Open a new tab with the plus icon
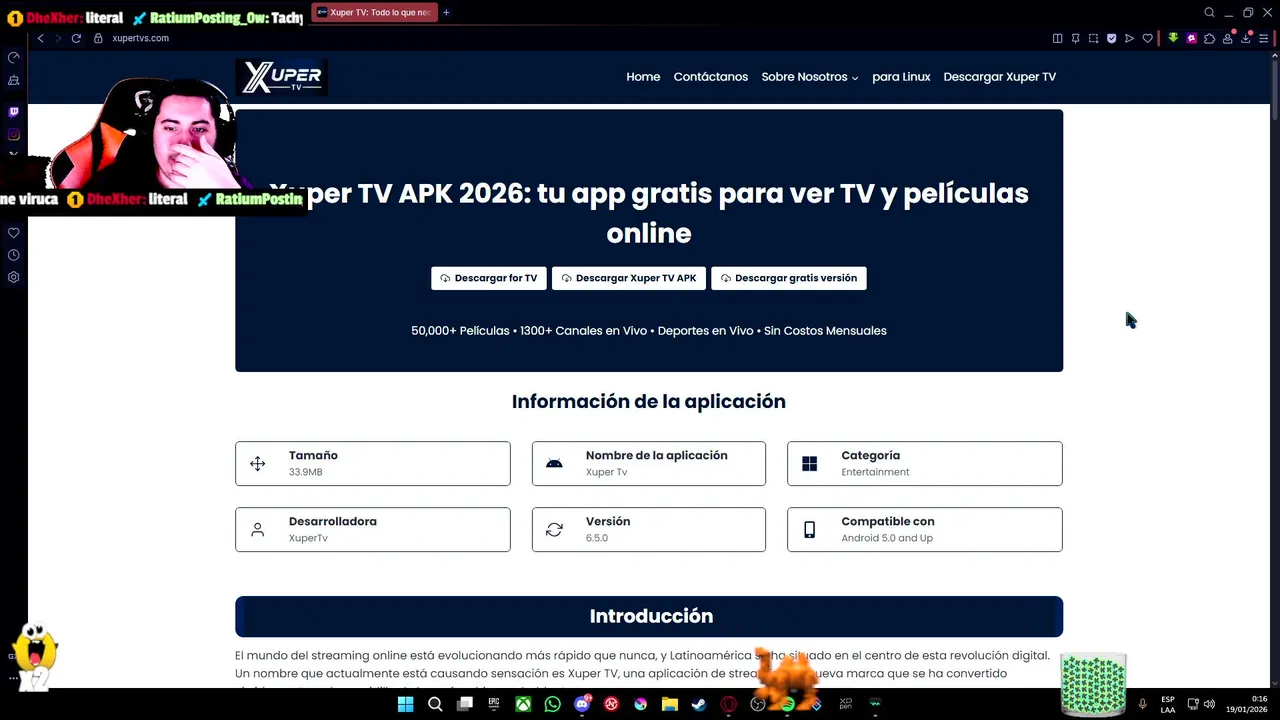This screenshot has height=720, width=1280. [446, 13]
